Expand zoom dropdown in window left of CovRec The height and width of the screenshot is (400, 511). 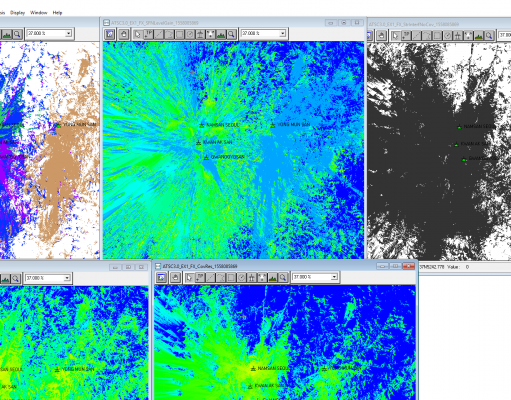pyautogui.click(x=67, y=278)
